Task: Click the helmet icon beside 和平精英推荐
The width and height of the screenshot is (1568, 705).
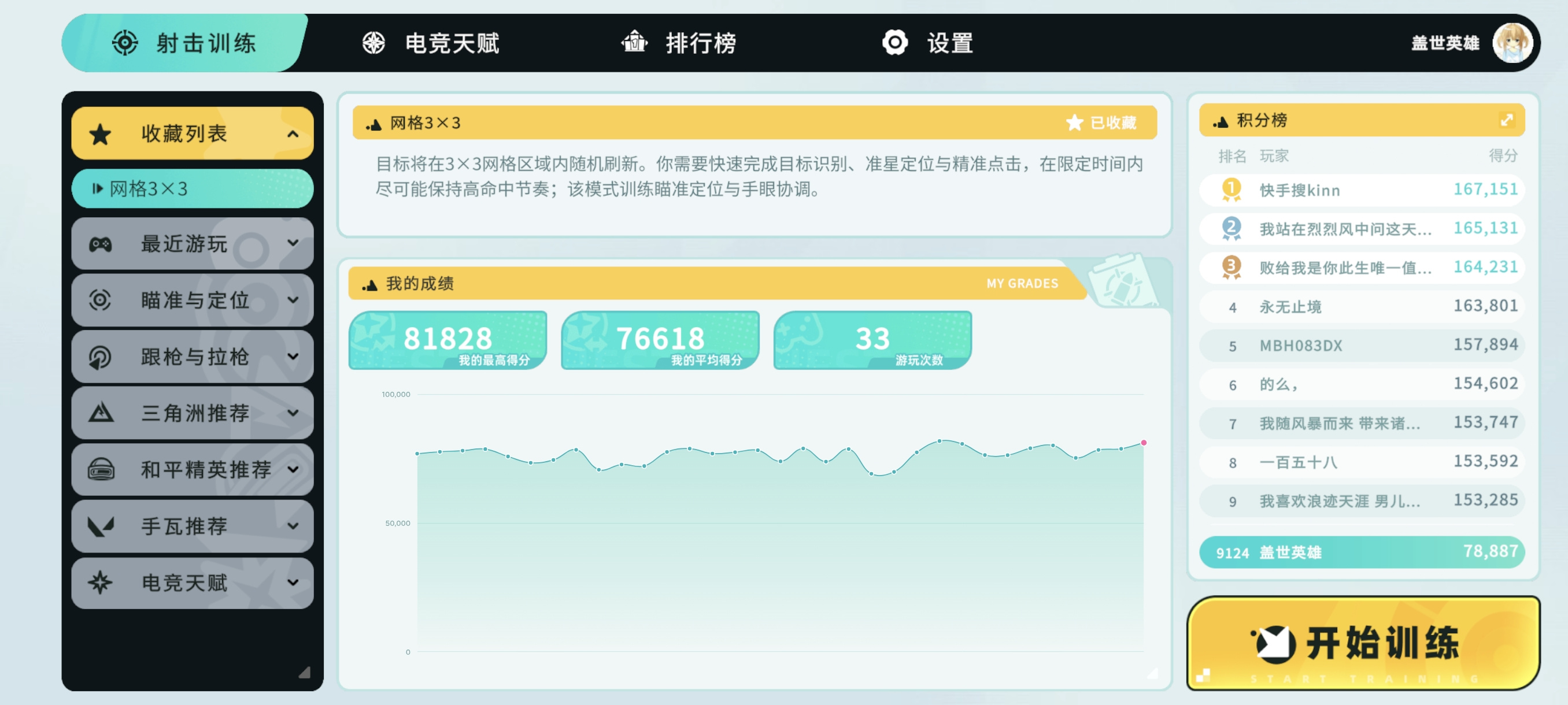Action: point(101,470)
